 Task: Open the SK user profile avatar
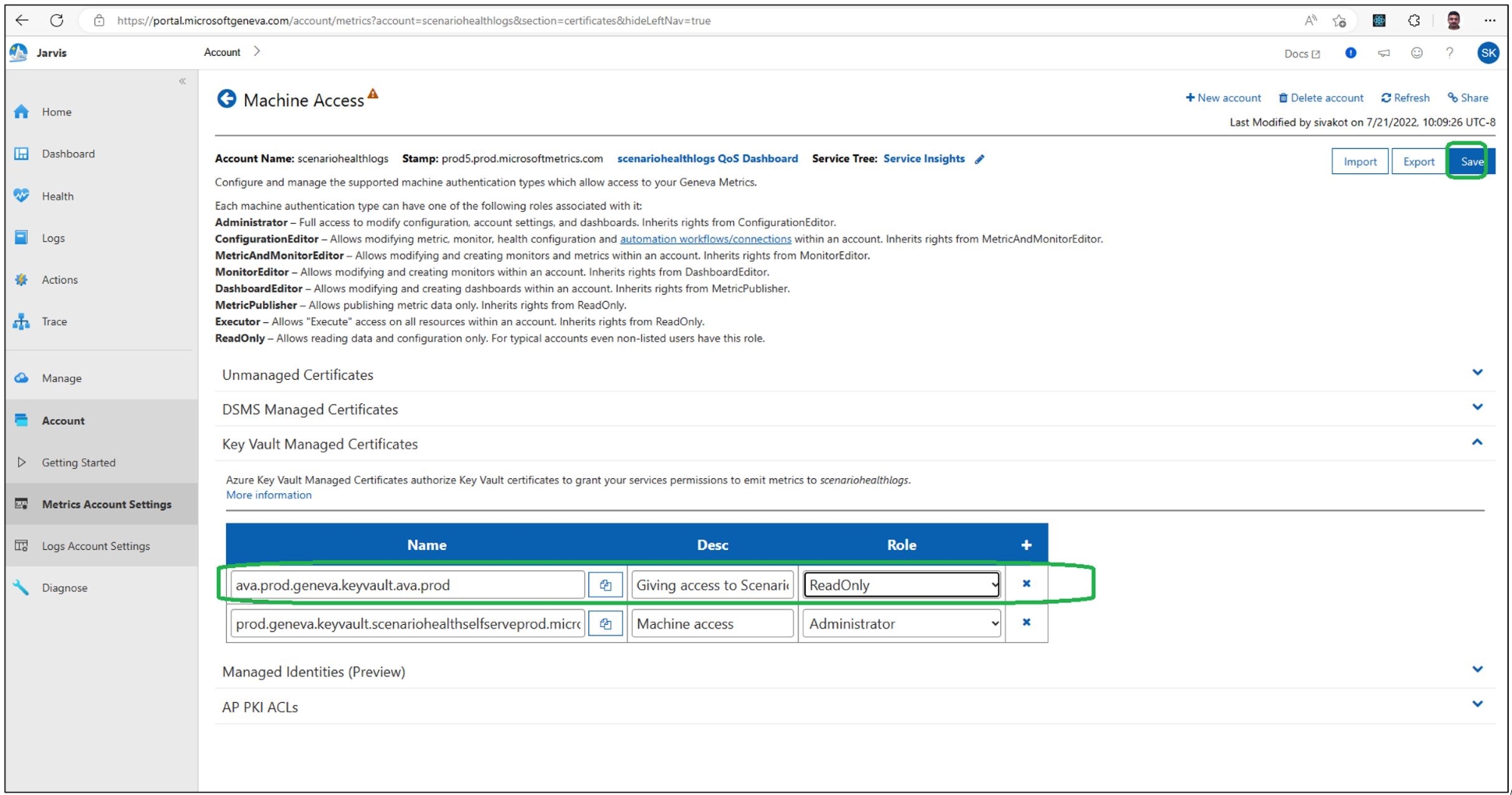pyautogui.click(x=1488, y=53)
